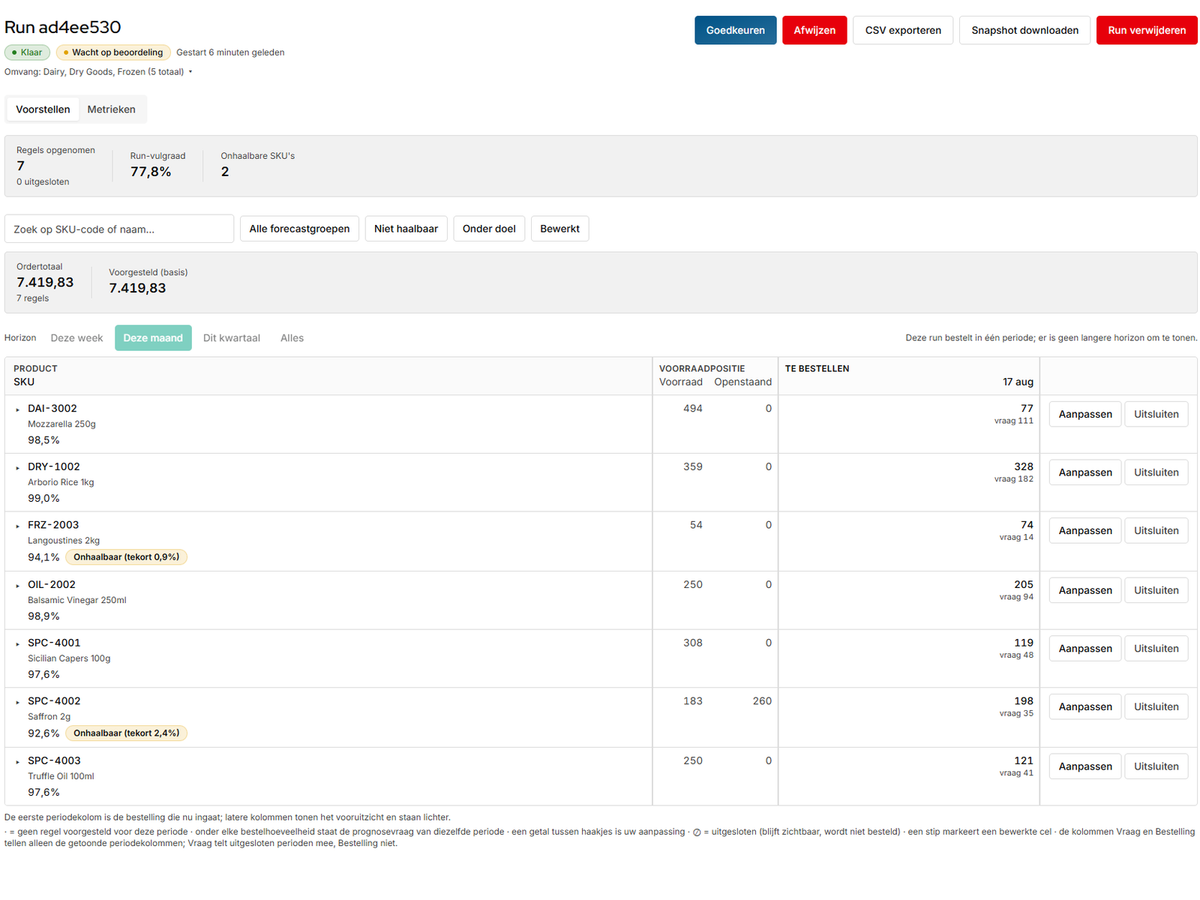Switch to the Voorstellen tab
Image resolution: width=1200 pixels, height=900 pixels.
(x=43, y=109)
